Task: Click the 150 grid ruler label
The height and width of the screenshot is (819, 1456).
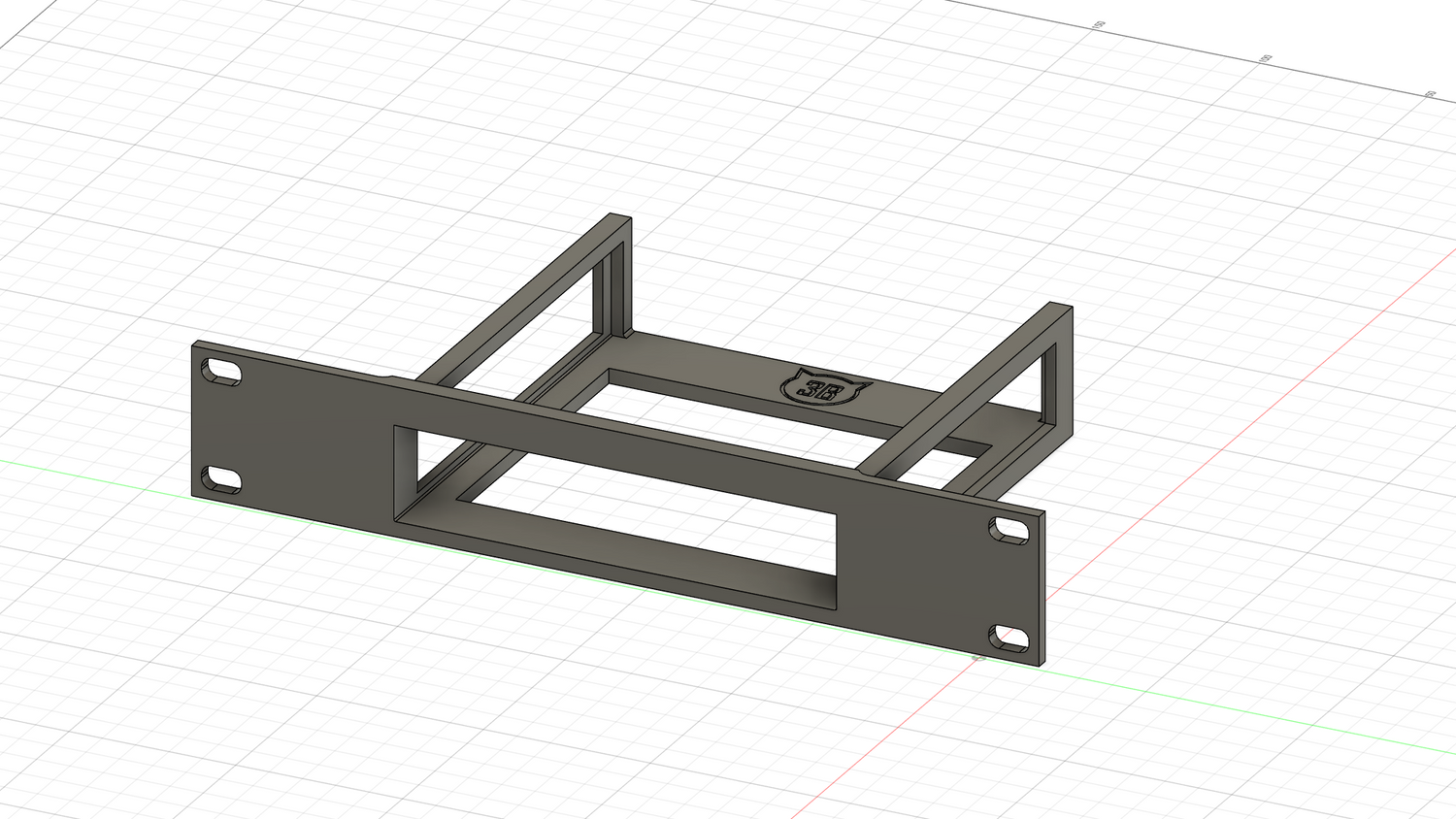Action: (1099, 24)
